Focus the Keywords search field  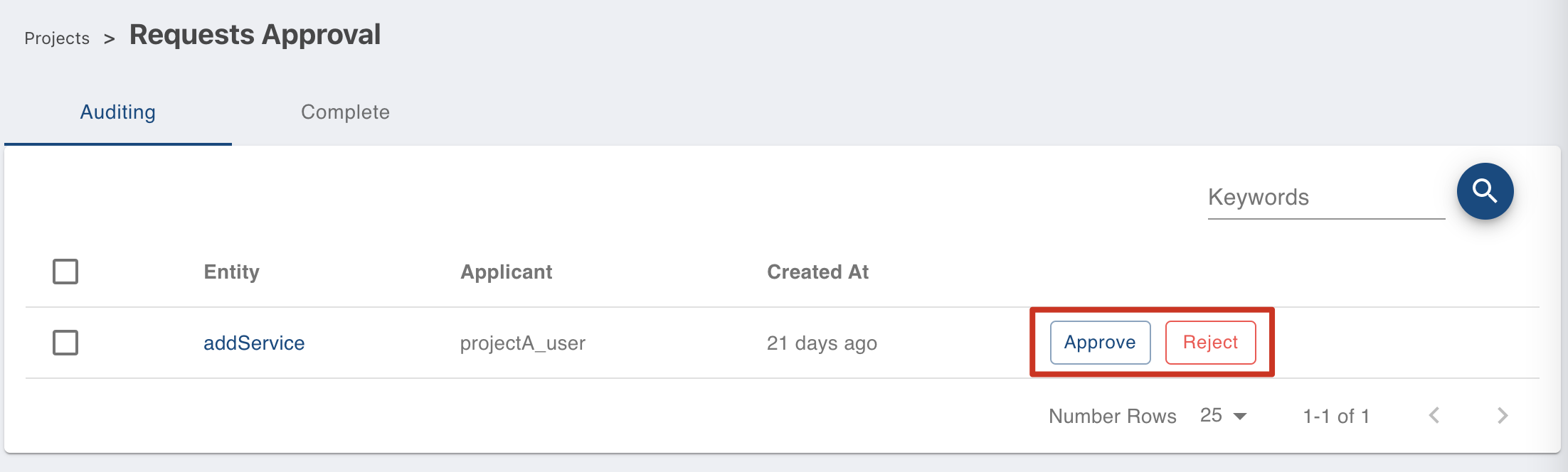click(x=1326, y=197)
